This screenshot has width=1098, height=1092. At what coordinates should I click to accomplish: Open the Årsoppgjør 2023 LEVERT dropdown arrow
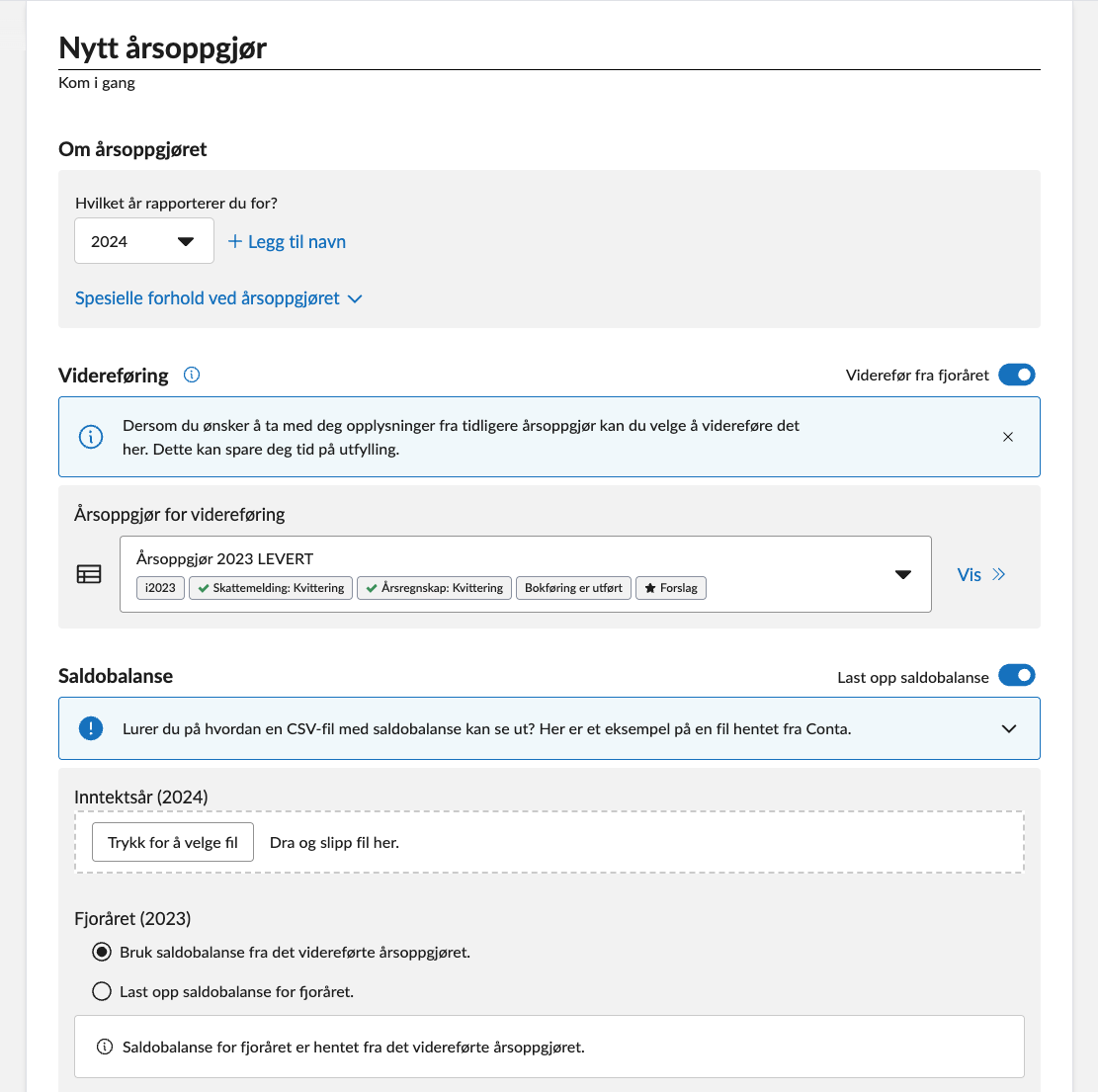pos(903,574)
